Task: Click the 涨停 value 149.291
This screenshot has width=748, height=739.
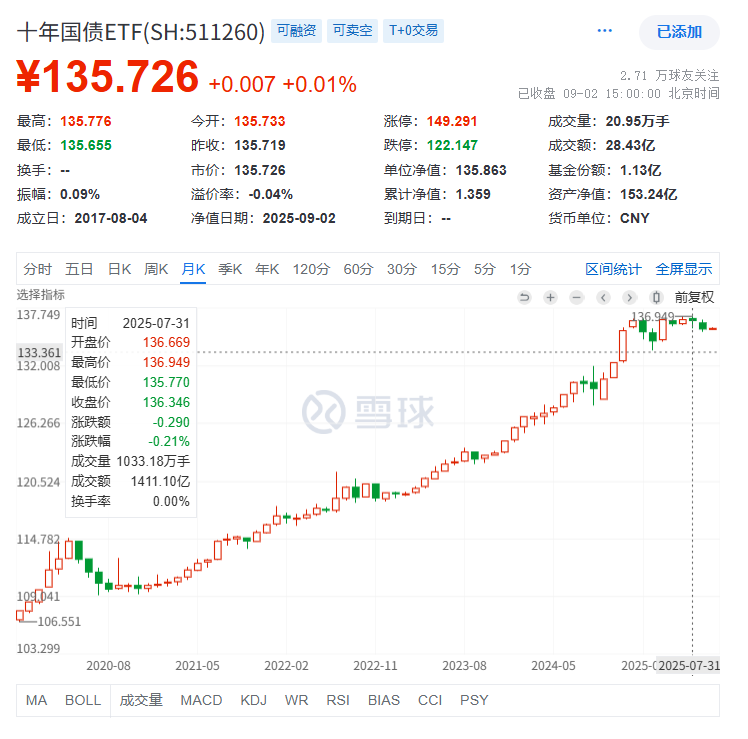Action: coord(452,121)
